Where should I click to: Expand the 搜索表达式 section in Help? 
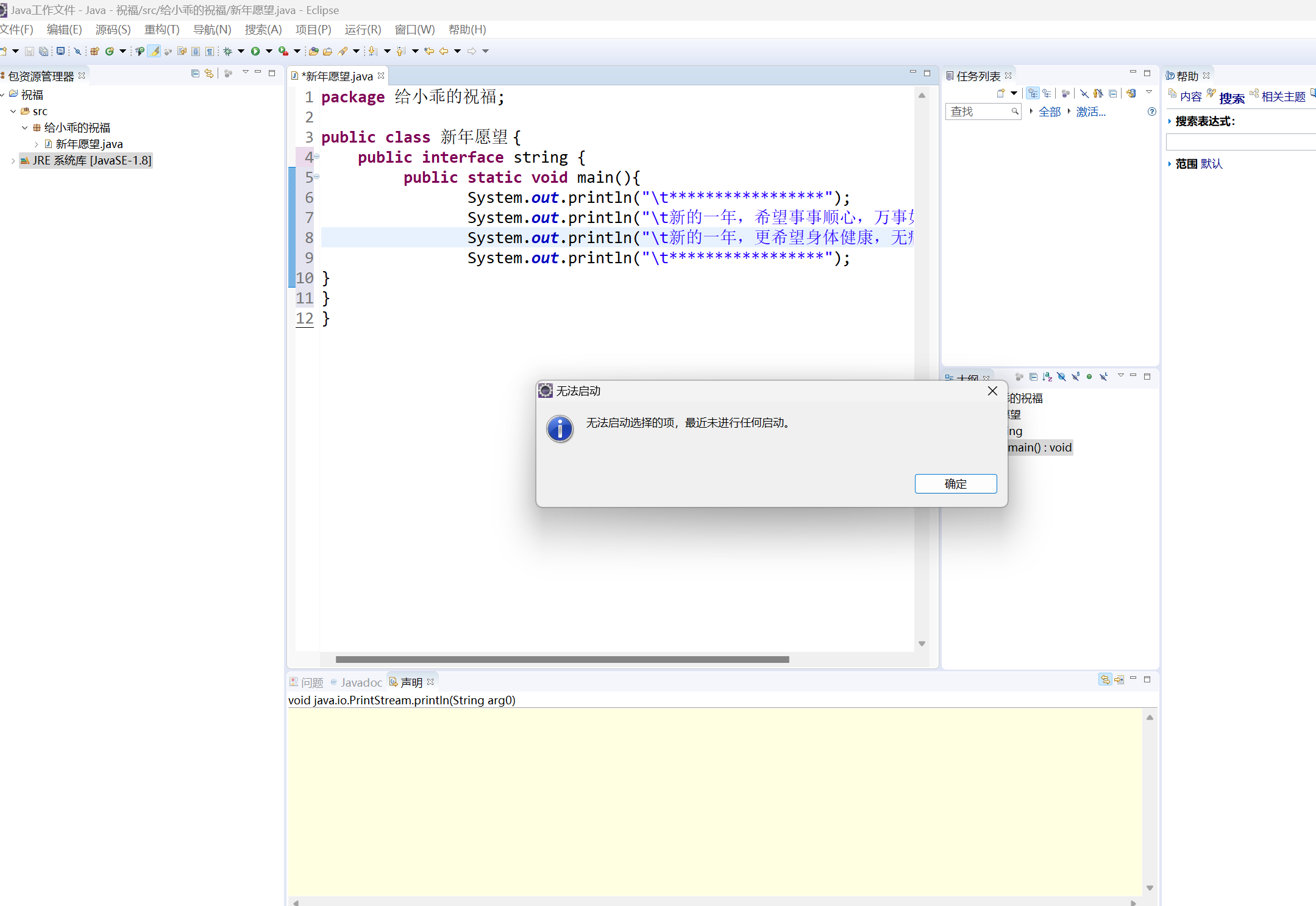tap(1170, 121)
